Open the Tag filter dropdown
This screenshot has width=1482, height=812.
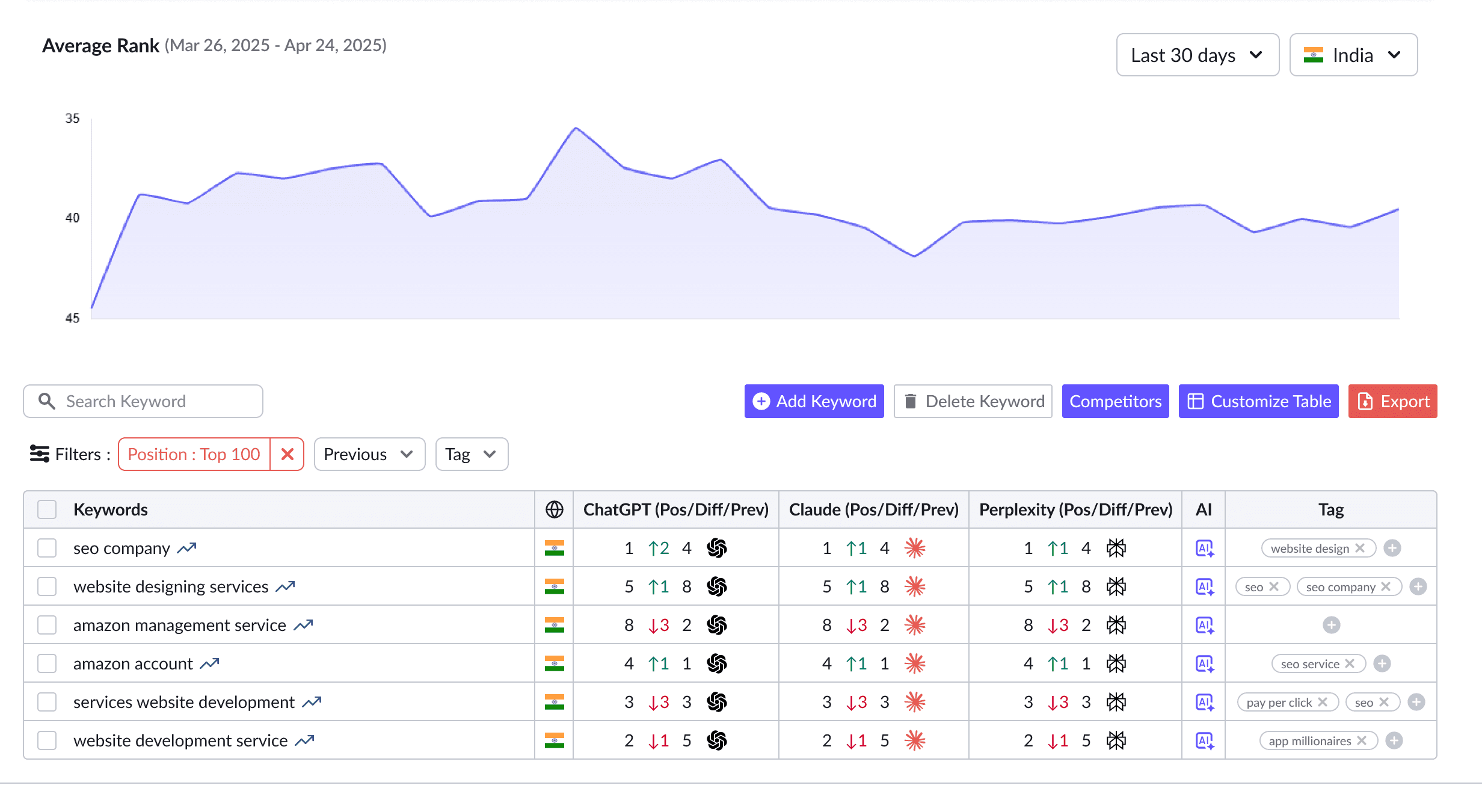[x=471, y=454]
